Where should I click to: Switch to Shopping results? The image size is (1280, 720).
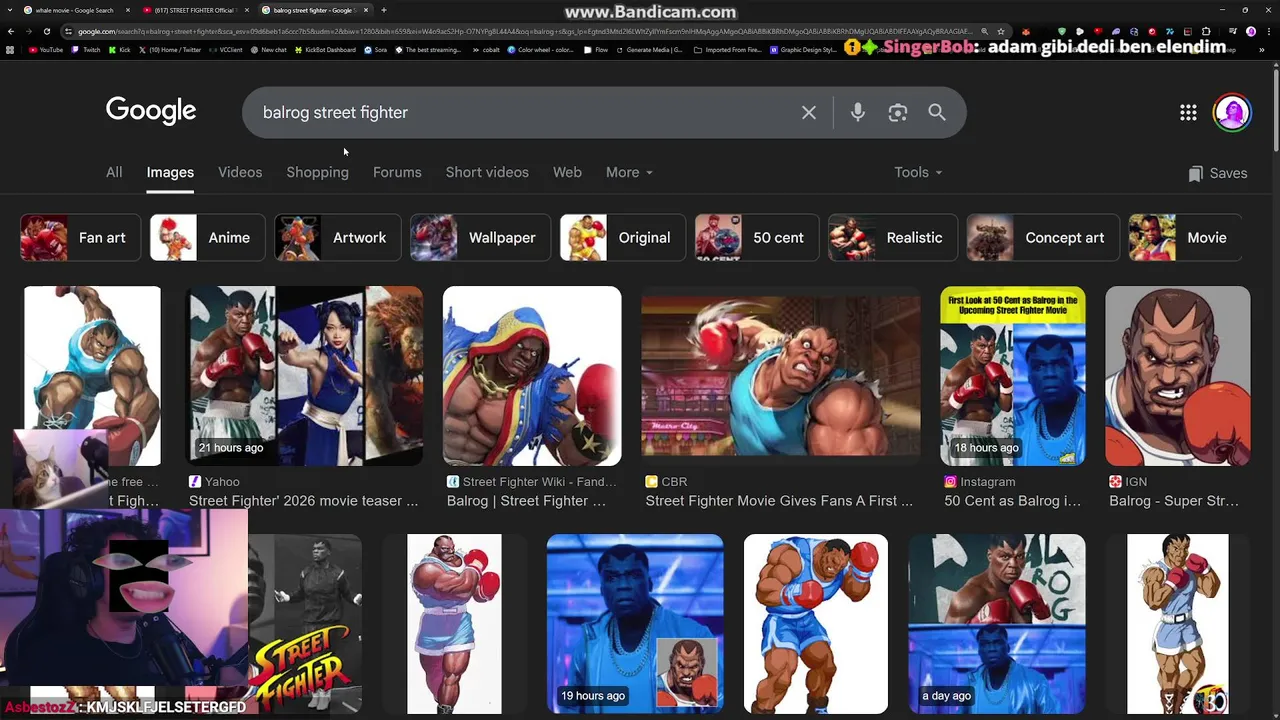(x=317, y=173)
